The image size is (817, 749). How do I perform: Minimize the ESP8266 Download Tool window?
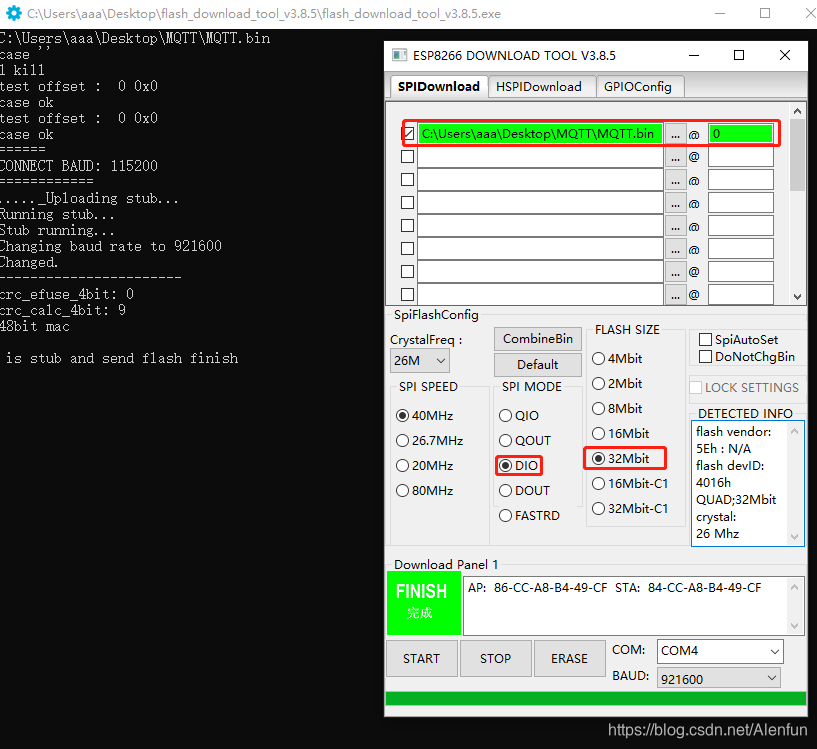tap(694, 55)
